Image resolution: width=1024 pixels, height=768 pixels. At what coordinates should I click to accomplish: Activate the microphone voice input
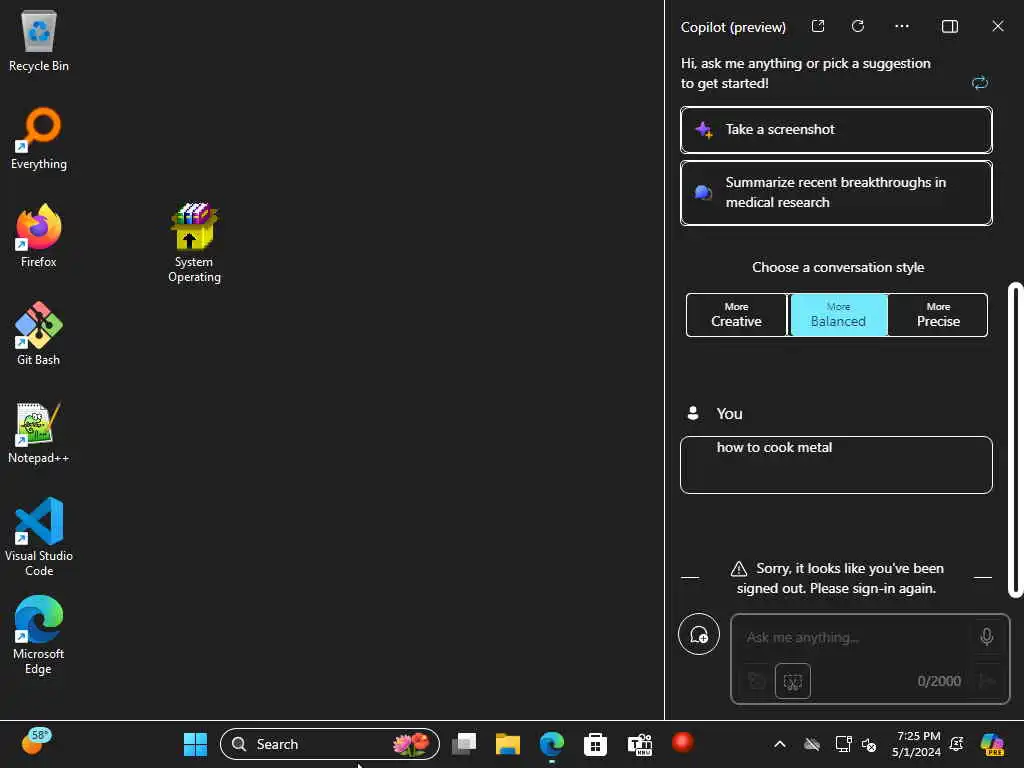tap(987, 637)
